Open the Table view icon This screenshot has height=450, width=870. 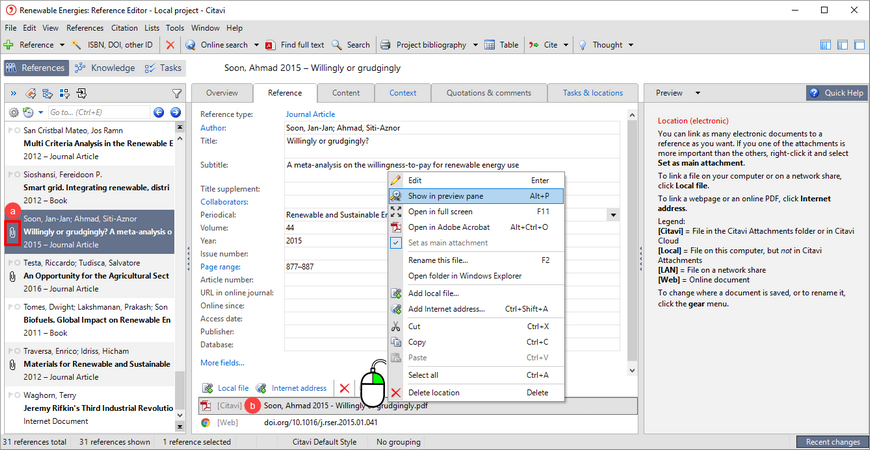[x=489, y=45]
